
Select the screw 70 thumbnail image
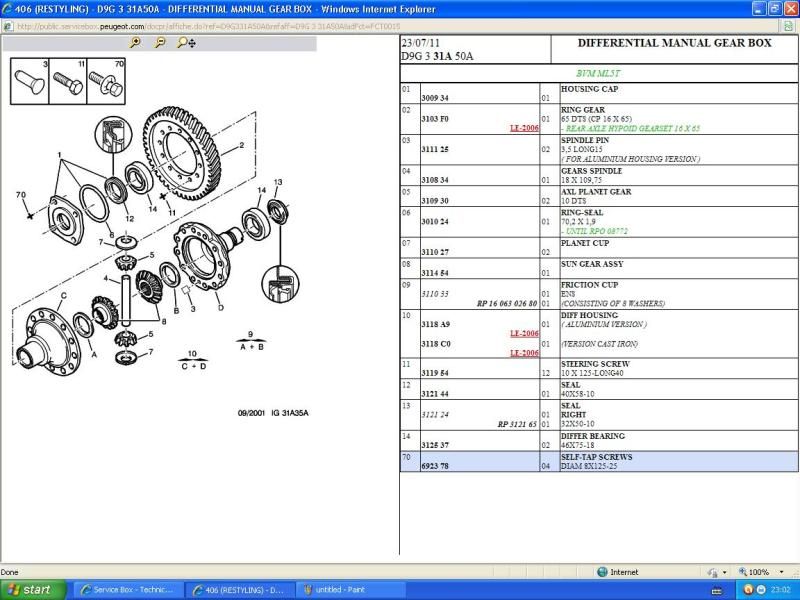tap(106, 81)
